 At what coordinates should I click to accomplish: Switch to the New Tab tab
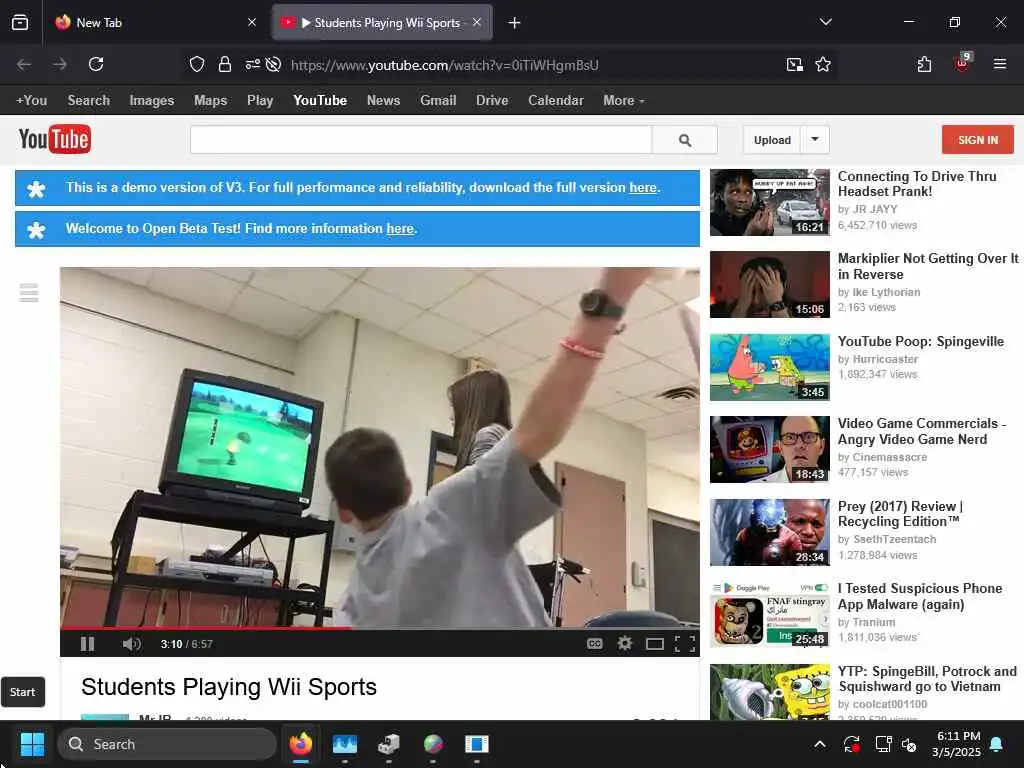click(x=155, y=23)
